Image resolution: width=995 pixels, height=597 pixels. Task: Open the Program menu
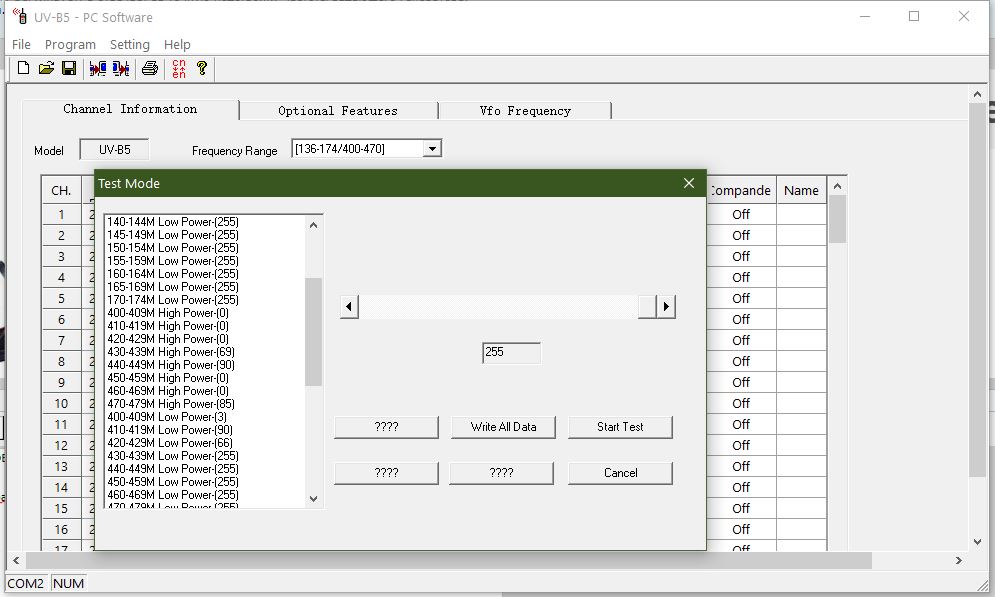[70, 44]
